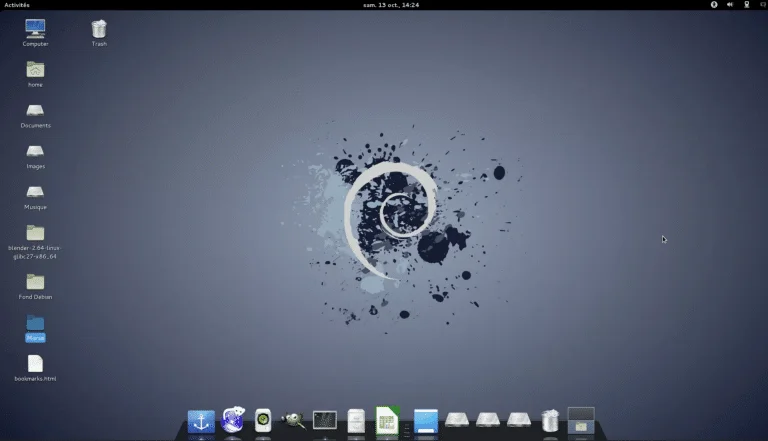This screenshot has height=441, width=768.
Task: Select the Musique folder on desktop
Action: [35, 192]
